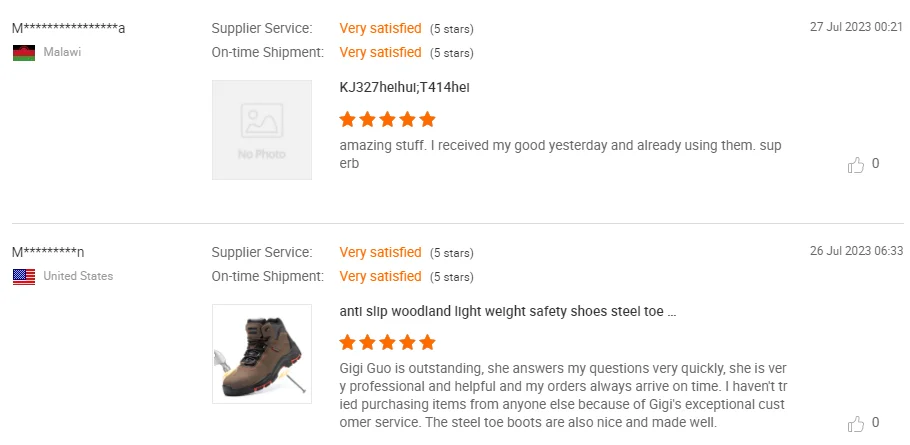Click the 27 Jul 2023 00:21 timestamp
910x445 pixels.
856,27
